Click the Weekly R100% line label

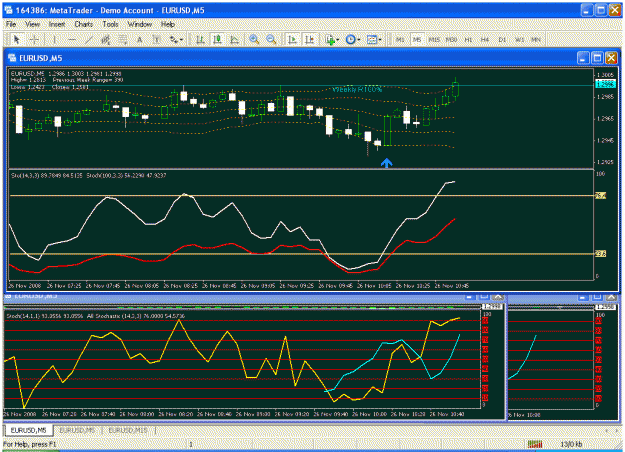tap(357, 89)
